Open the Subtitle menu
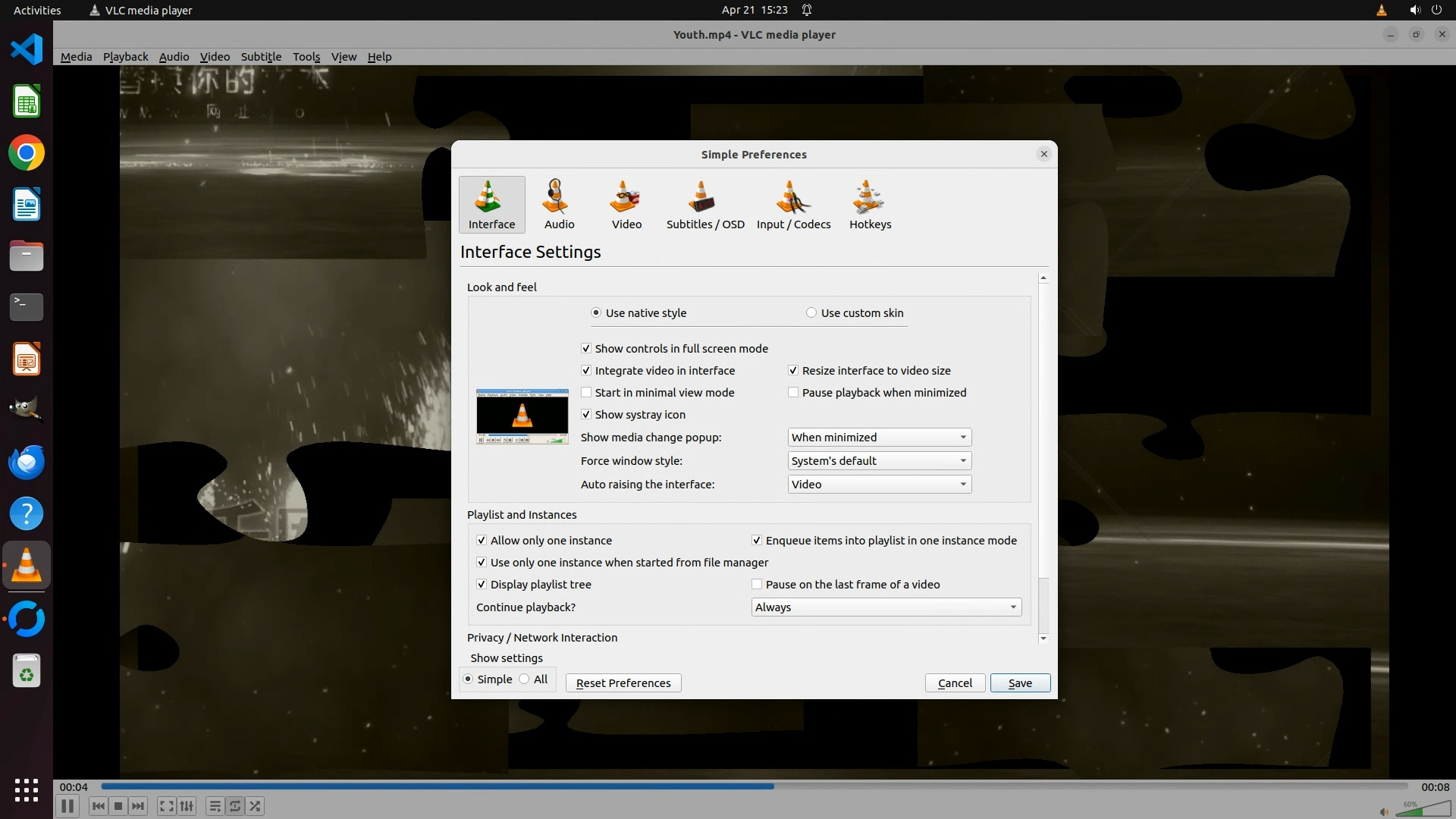1456x819 pixels. [x=261, y=57]
